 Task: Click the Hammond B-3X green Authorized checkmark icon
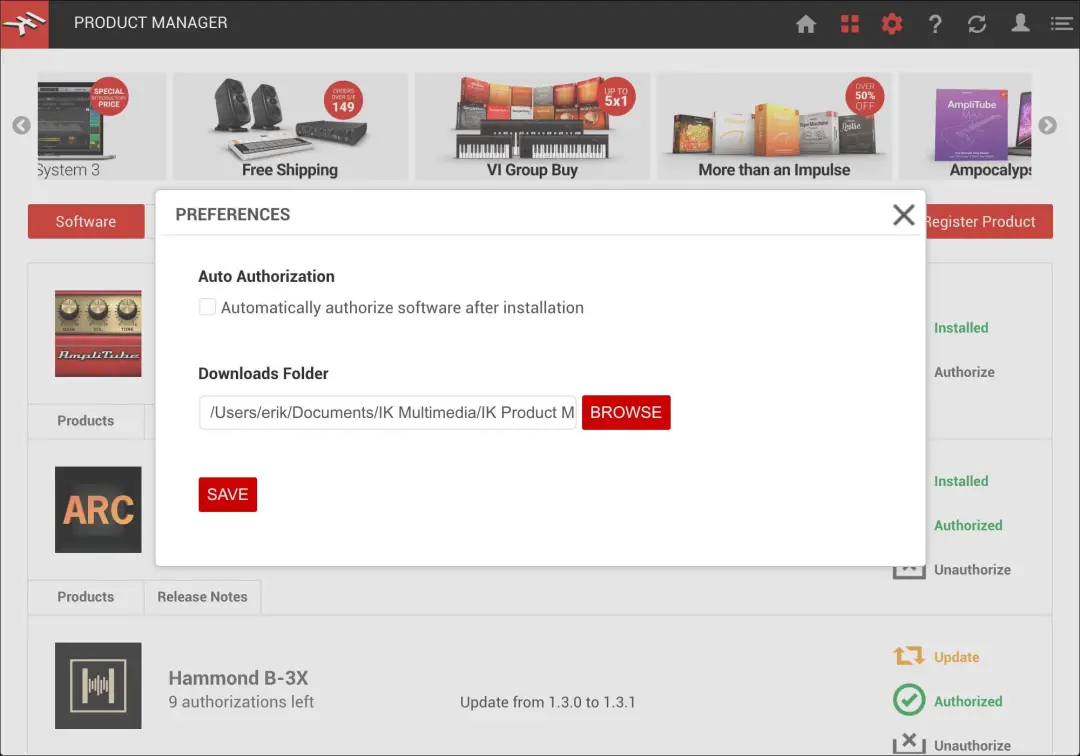(x=909, y=700)
